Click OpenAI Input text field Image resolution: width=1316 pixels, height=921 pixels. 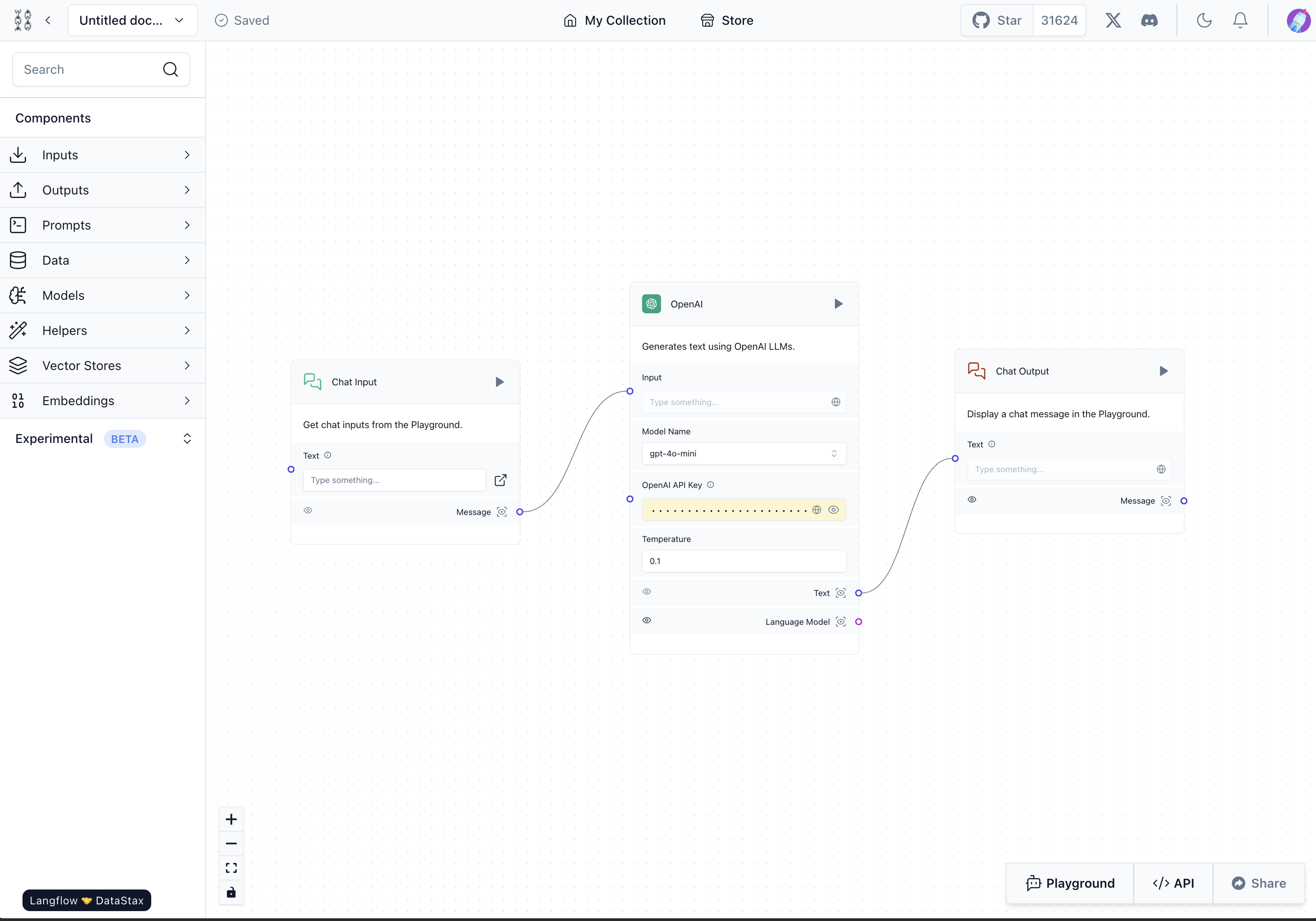[x=744, y=402]
